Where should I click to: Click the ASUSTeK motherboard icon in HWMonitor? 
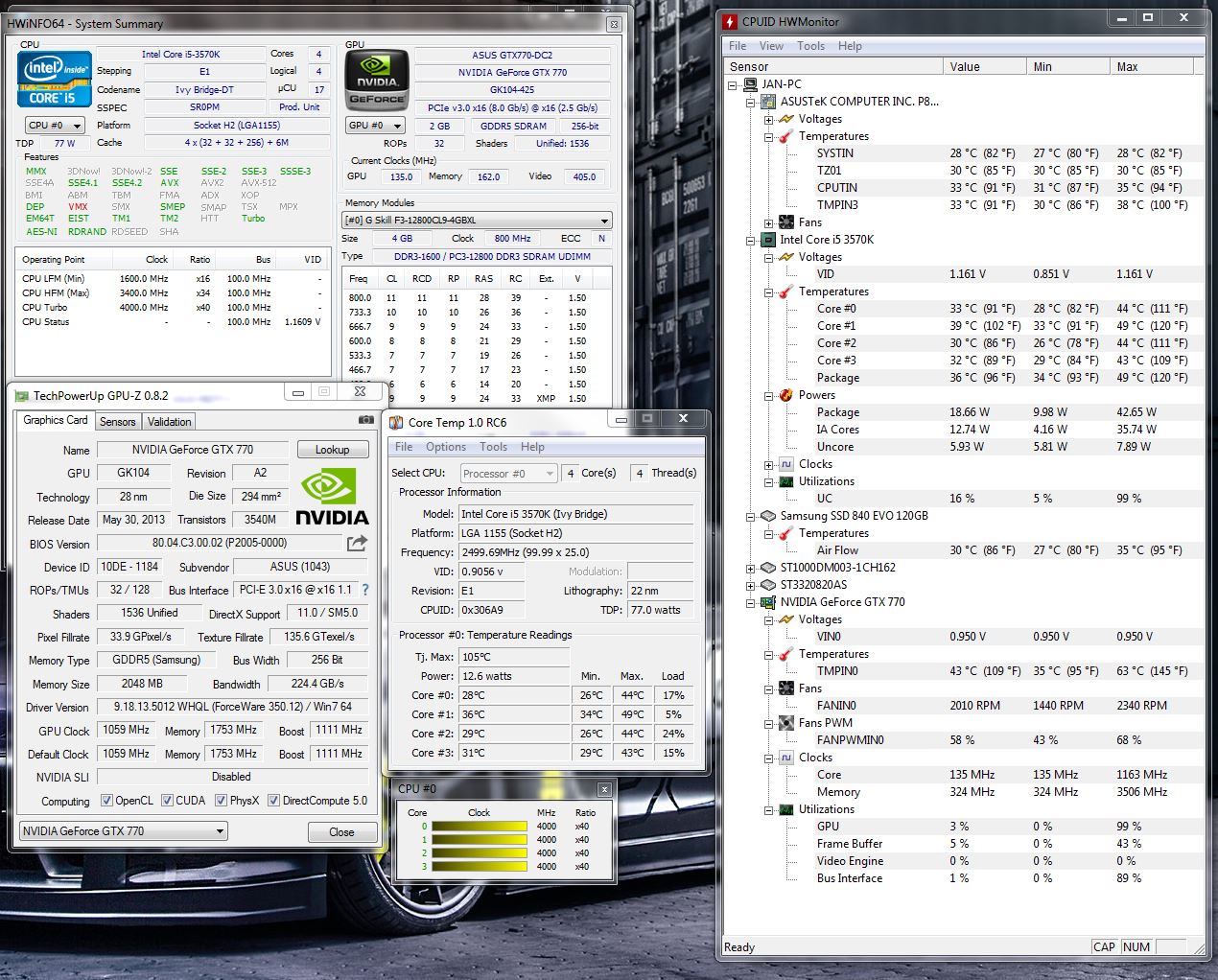tap(768, 102)
